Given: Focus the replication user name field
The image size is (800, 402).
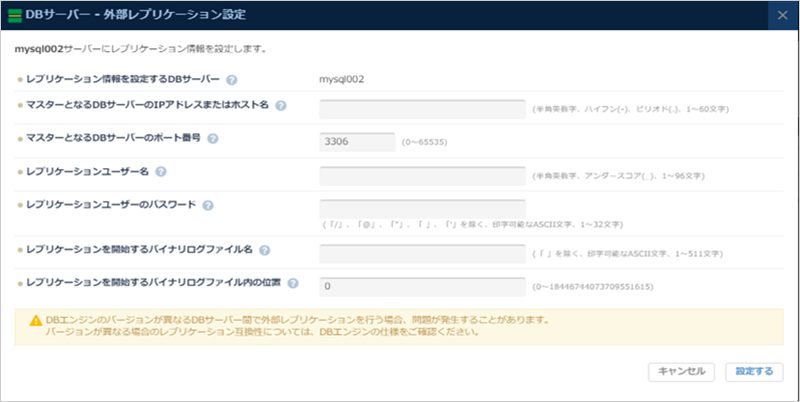Looking at the screenshot, I should click(422, 175).
